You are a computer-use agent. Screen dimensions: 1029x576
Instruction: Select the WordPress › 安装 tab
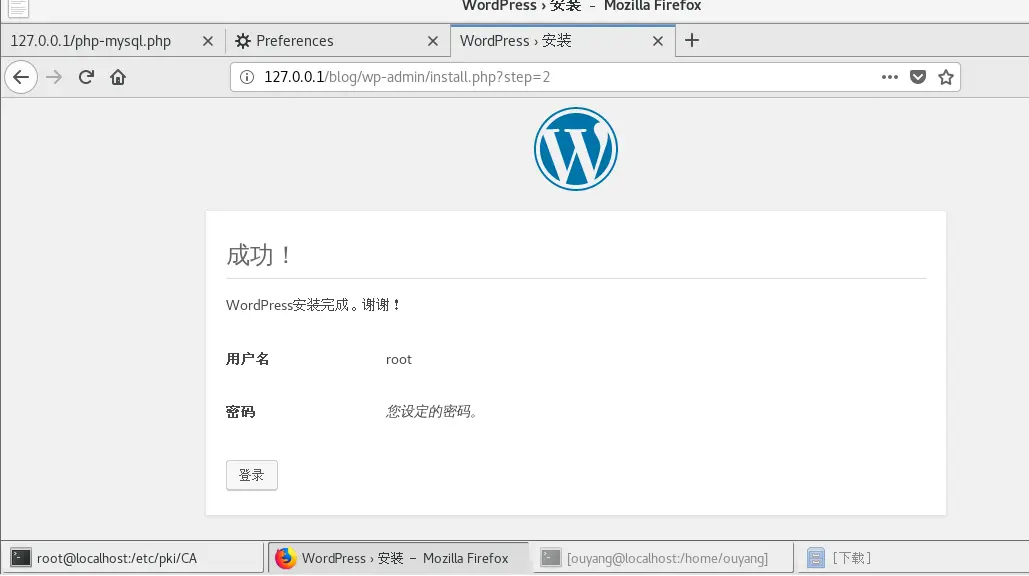[562, 41]
